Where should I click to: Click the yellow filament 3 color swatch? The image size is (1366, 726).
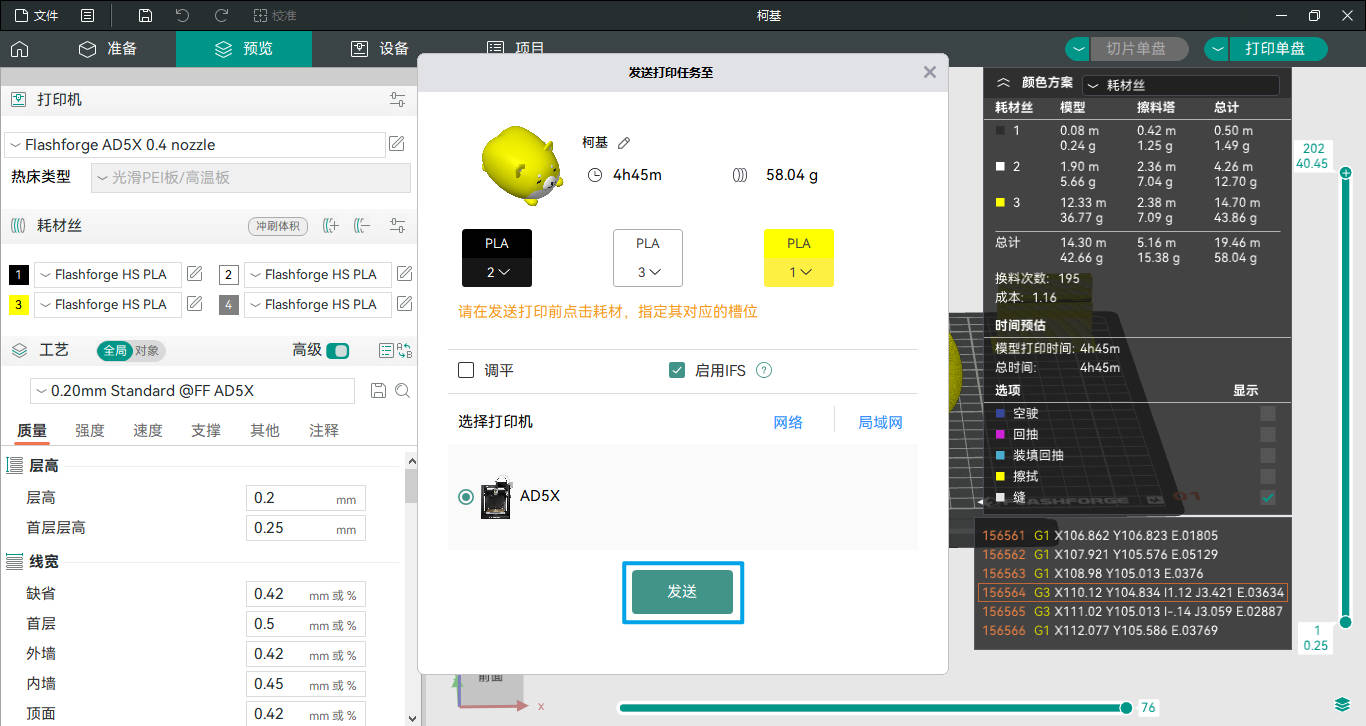(19, 305)
